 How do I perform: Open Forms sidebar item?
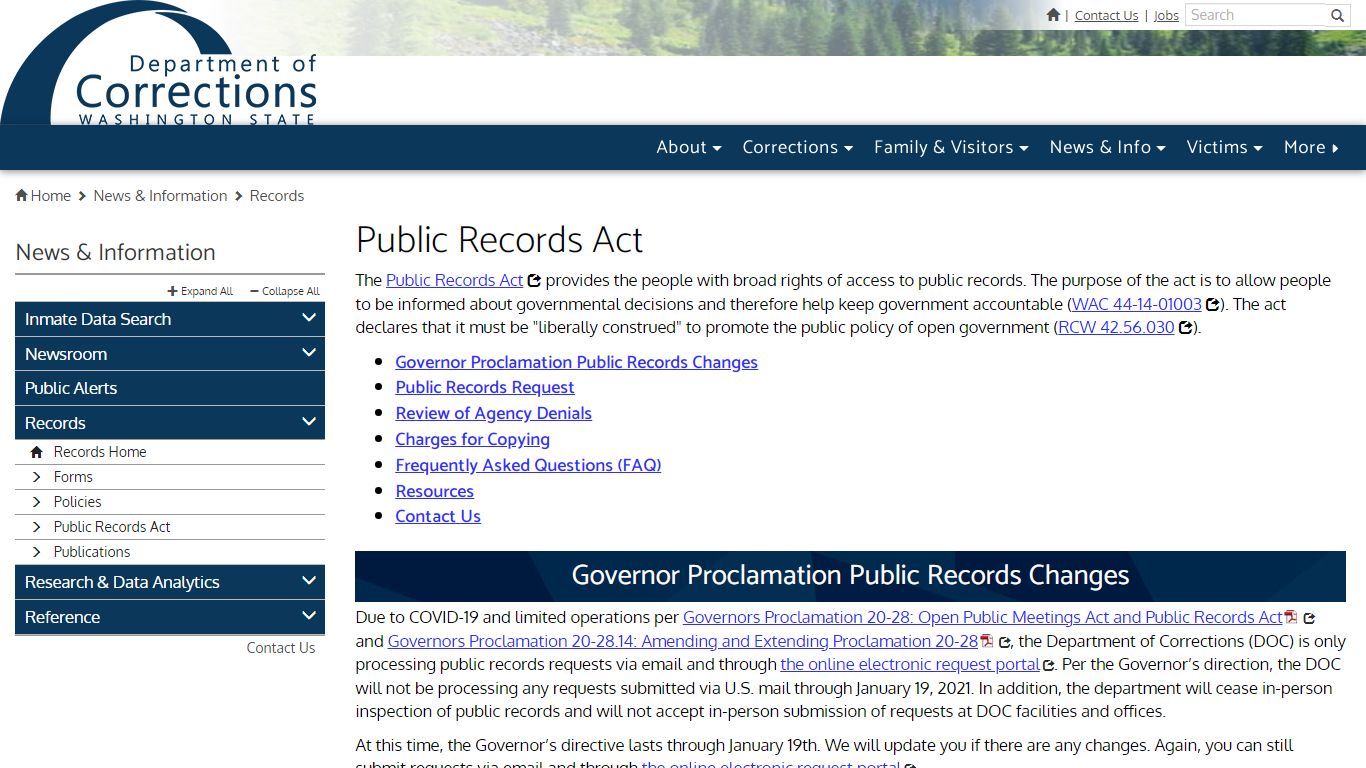(x=73, y=477)
